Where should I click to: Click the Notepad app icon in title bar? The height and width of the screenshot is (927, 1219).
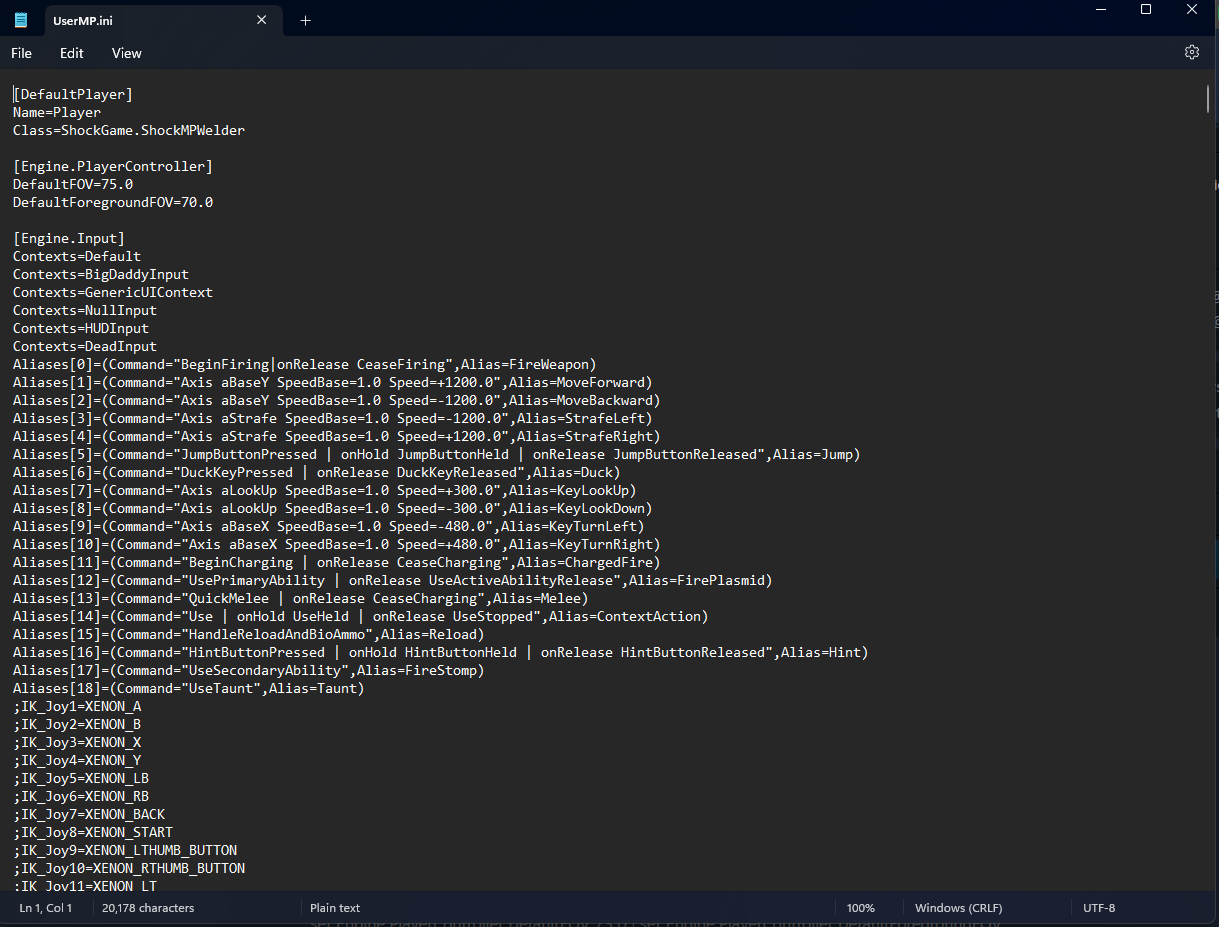21,20
